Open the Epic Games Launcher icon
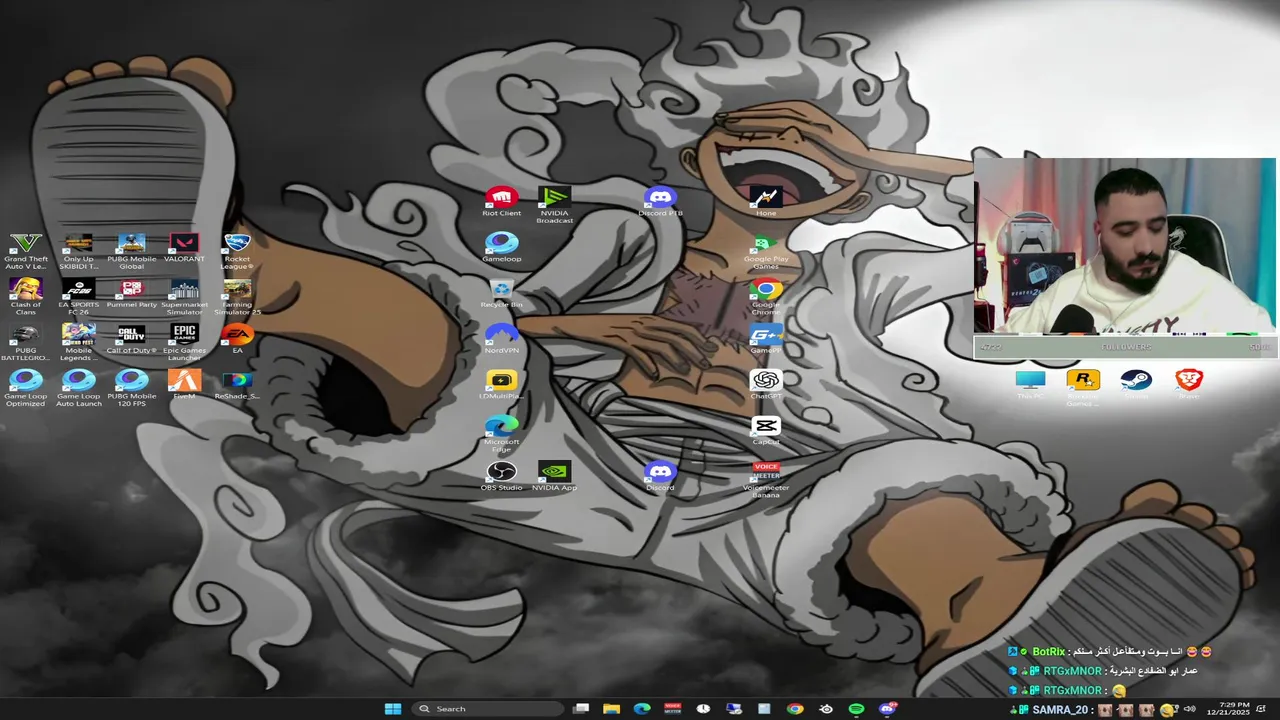The image size is (1280, 720). click(x=184, y=342)
